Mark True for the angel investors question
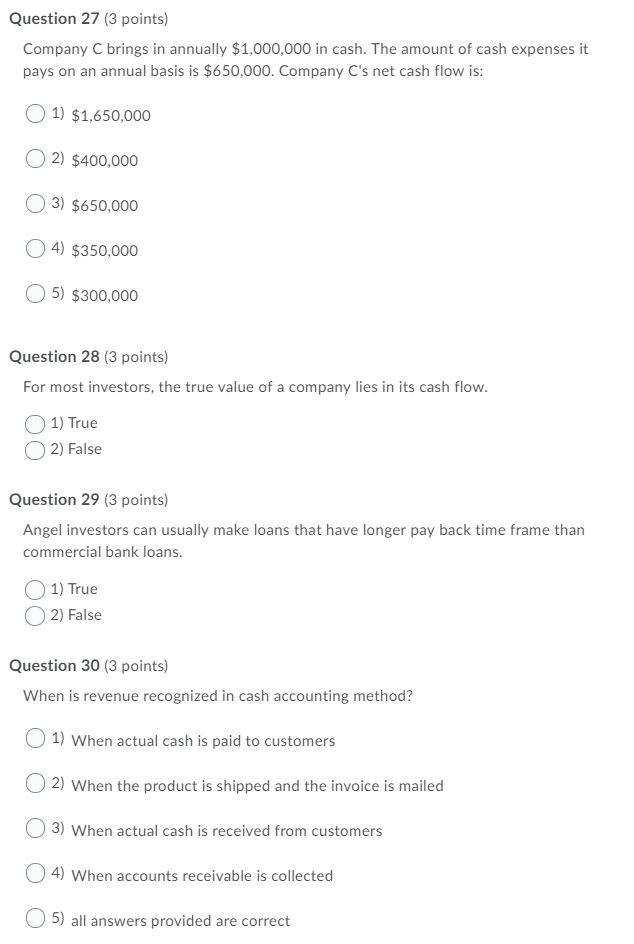Image resolution: width=634 pixels, height=944 pixels. click(x=33, y=588)
